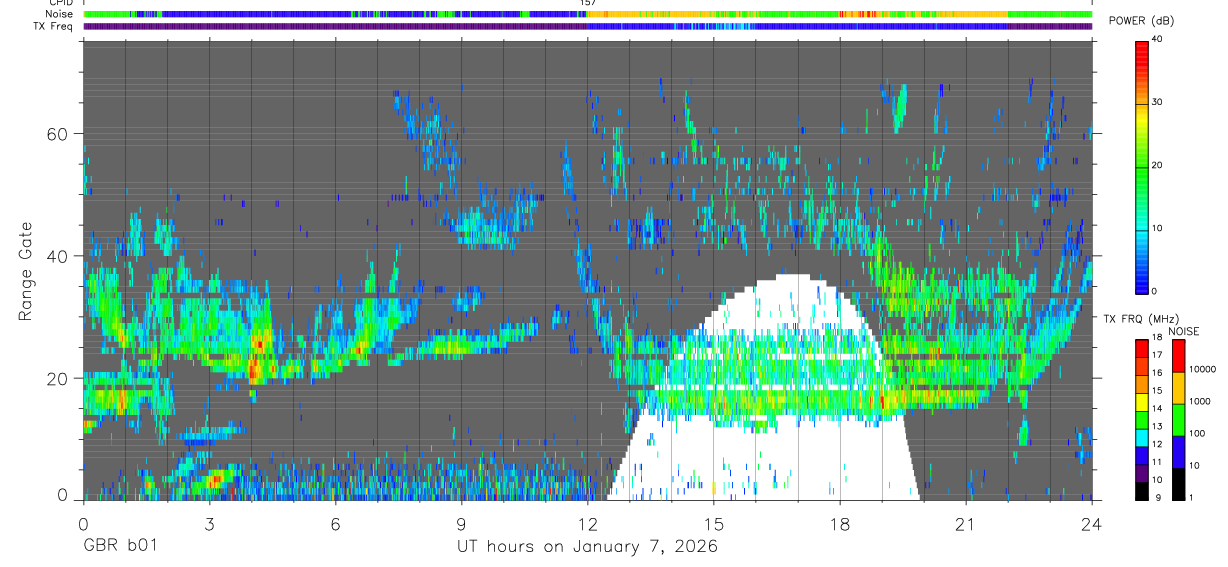Select blue segment of NOISE scale
1228x567 pixels.
(1178, 452)
